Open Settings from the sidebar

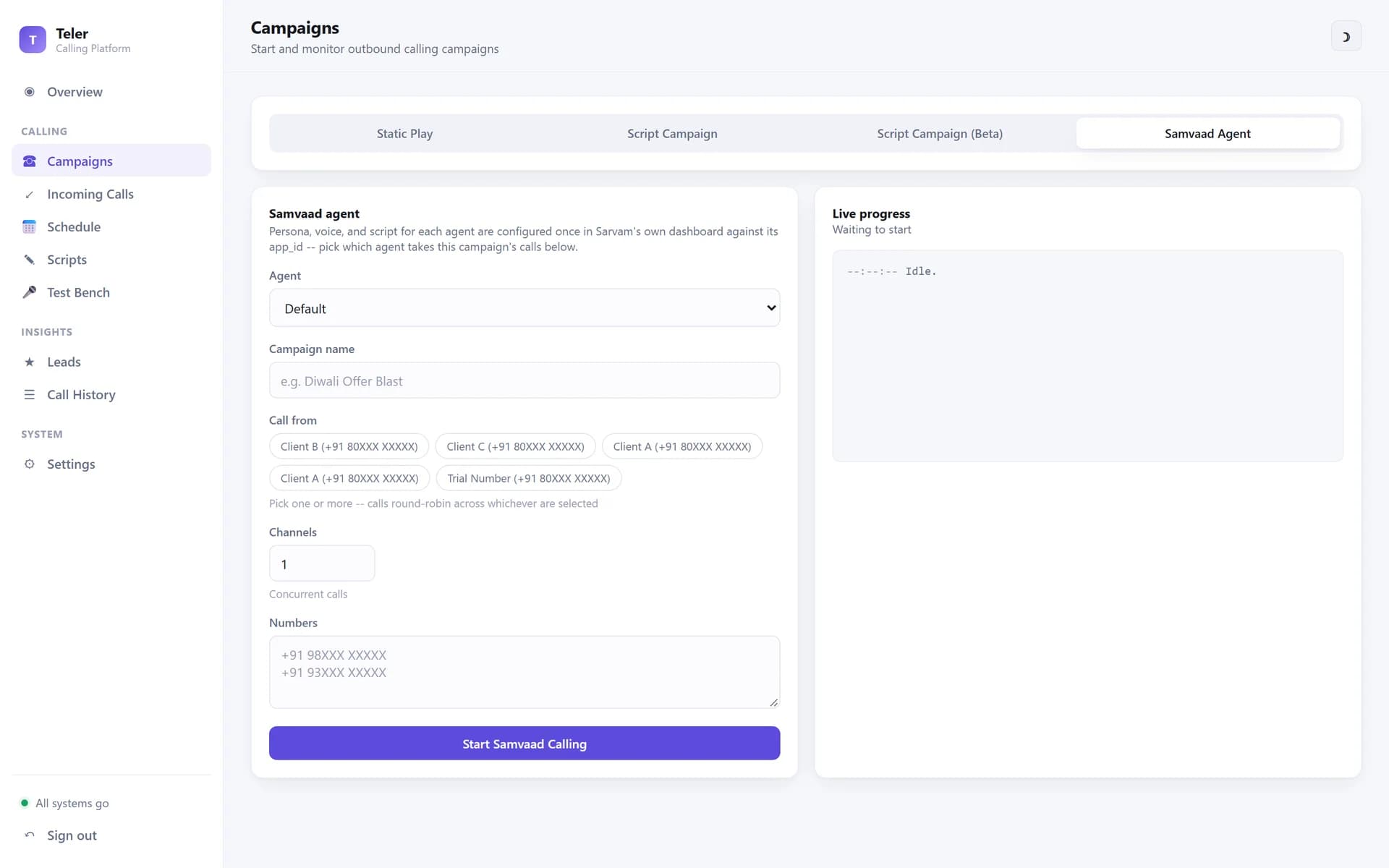[x=111, y=464]
